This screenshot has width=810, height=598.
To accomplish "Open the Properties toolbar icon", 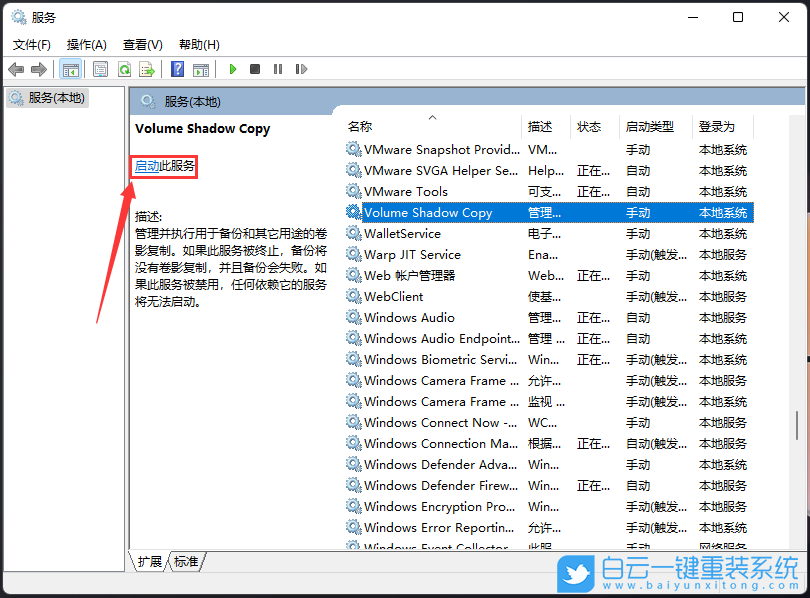I will tap(99, 69).
